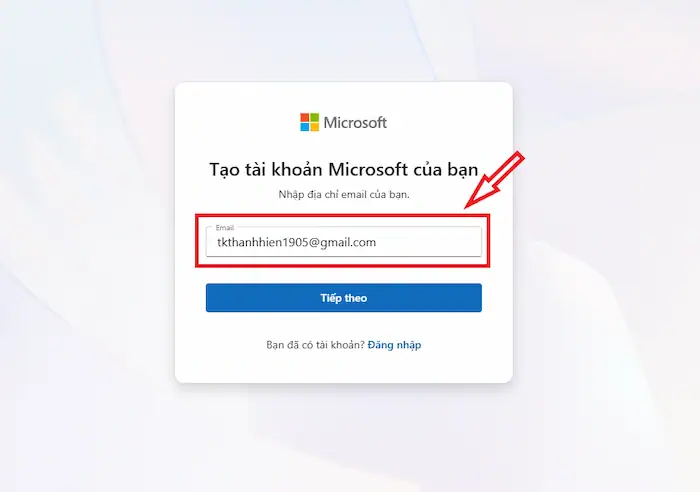Screen dimensions: 700x492
Task: Click the blue "Tiếp theo" button
Action: [344, 298]
